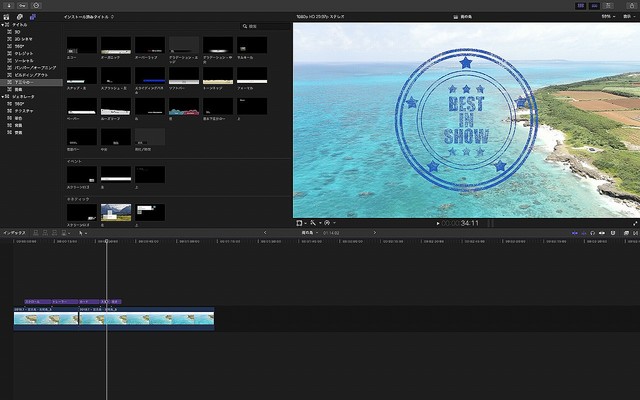Open the Libraries sidebar icon
640x400 pixels.
pyautogui.click(x=7, y=17)
